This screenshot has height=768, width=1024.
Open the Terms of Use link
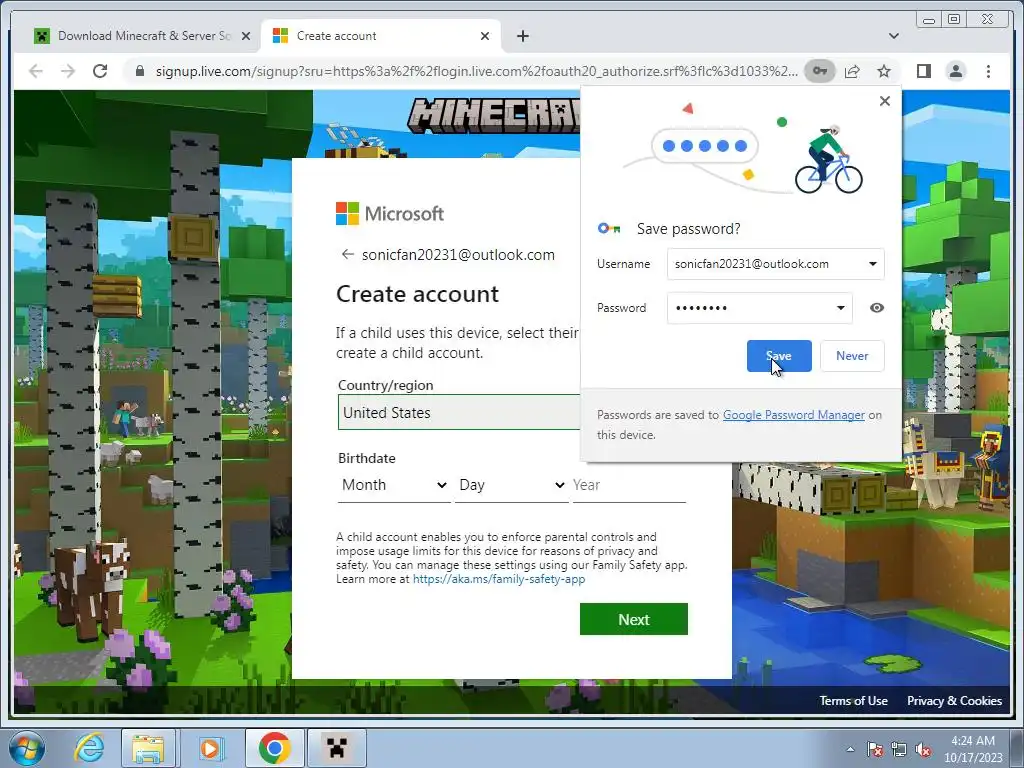[853, 701]
